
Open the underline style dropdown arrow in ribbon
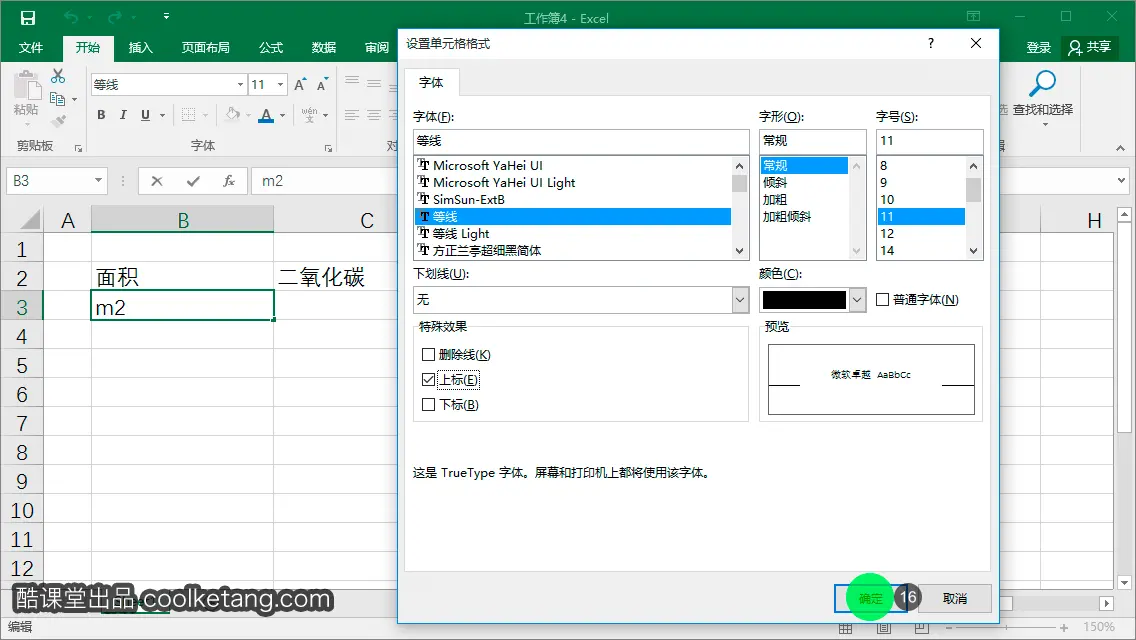pos(162,115)
